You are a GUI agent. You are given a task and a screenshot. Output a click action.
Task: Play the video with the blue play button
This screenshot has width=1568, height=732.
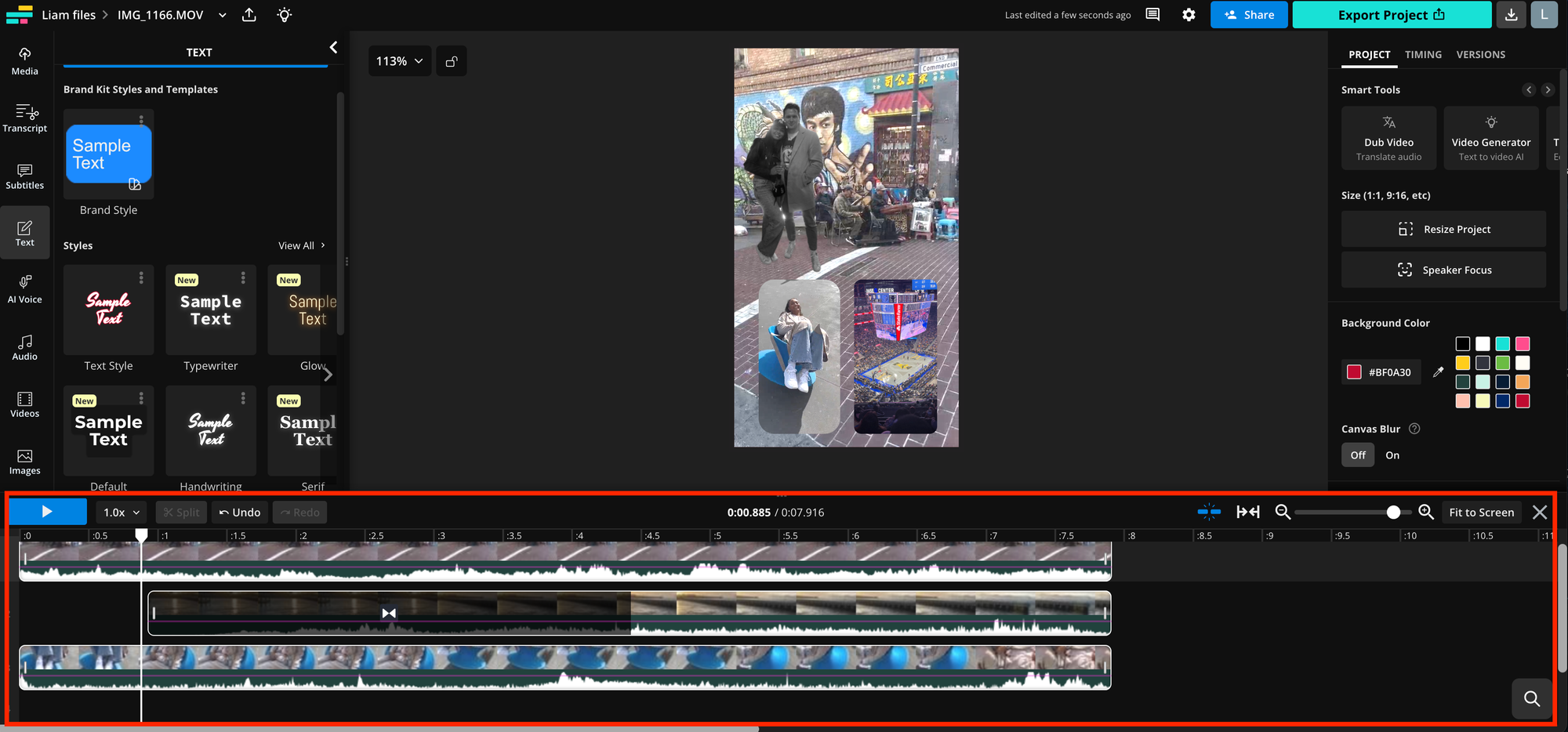click(48, 512)
